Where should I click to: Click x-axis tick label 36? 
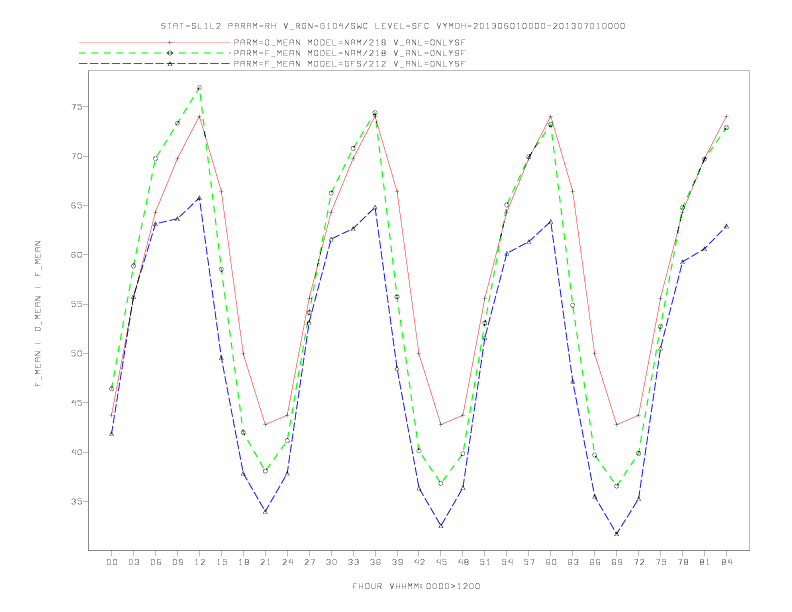click(375, 562)
